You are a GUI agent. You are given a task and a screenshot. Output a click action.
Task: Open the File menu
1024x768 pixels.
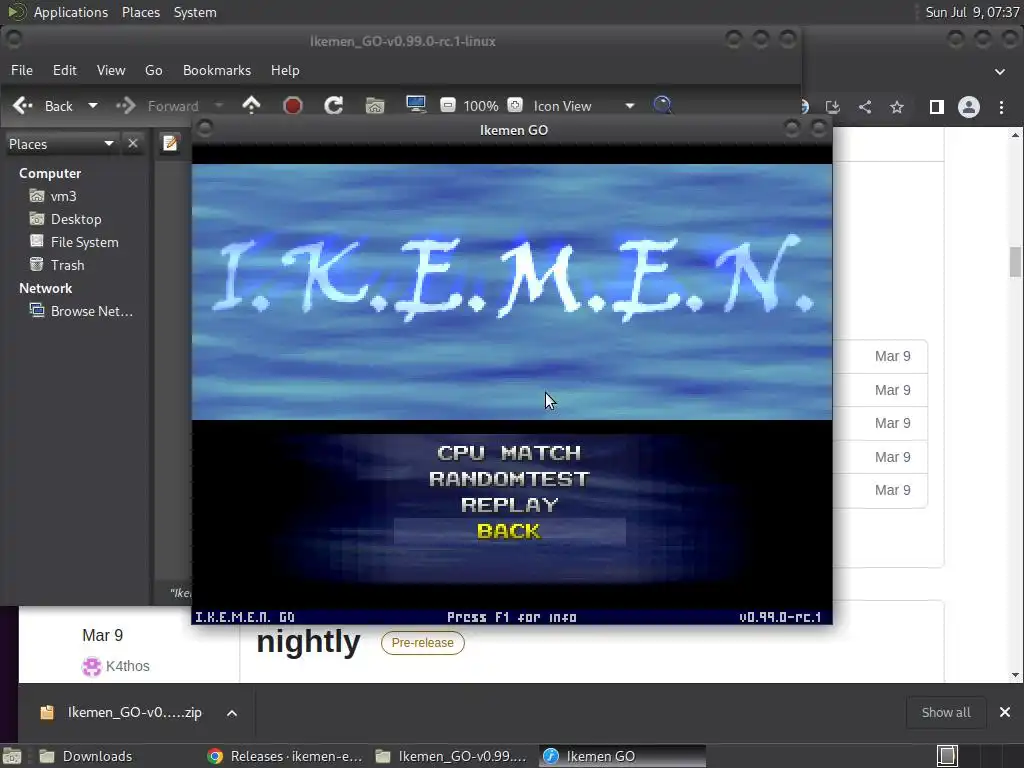click(22, 70)
